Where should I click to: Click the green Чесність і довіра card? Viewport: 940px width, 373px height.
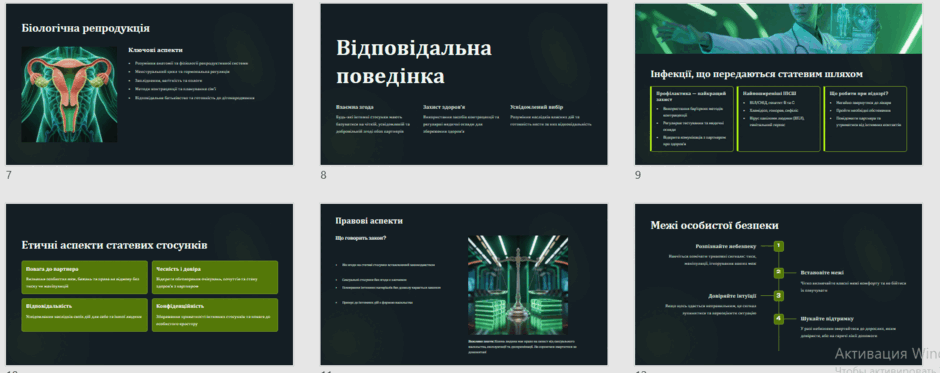pyautogui.click(x=215, y=277)
